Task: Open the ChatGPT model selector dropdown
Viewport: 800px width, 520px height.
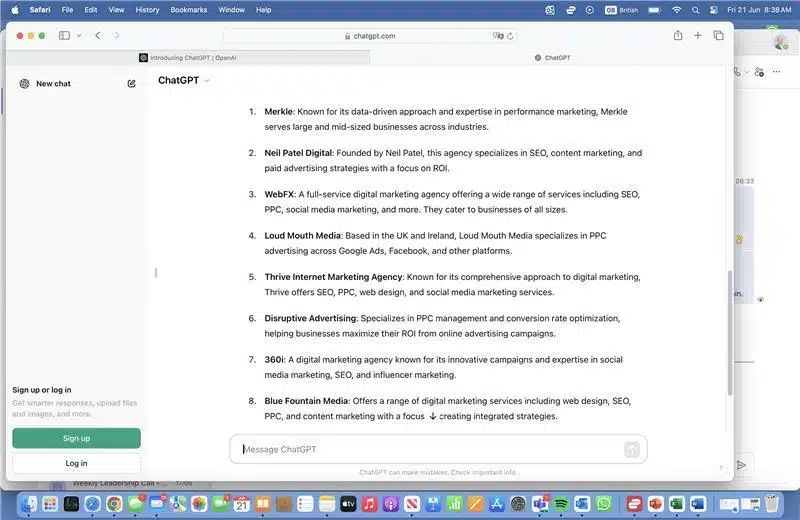Action: tap(184, 80)
